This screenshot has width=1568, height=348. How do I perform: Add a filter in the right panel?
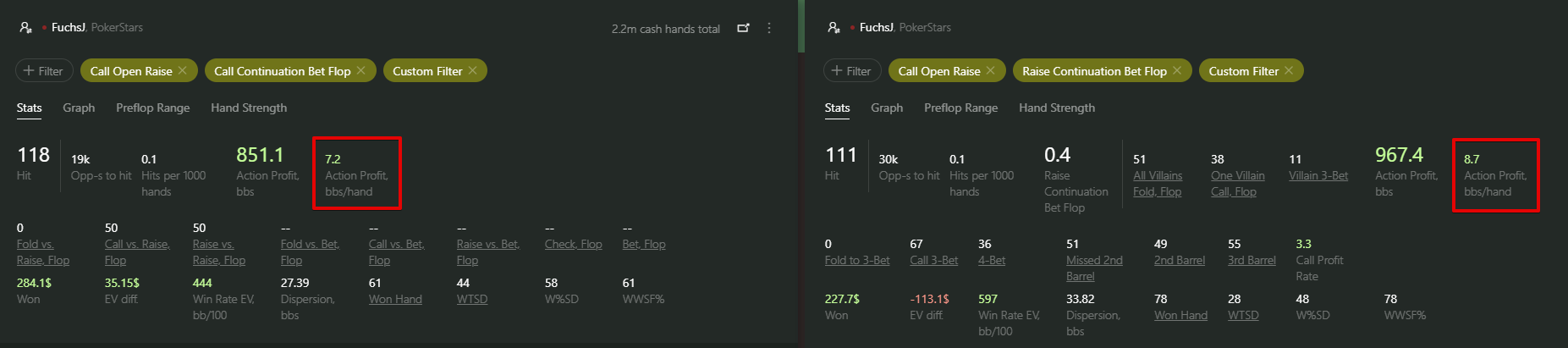(x=852, y=71)
